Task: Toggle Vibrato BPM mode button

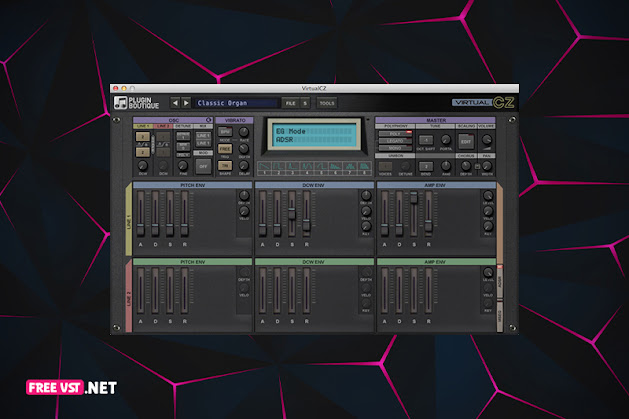Action: coord(225,132)
